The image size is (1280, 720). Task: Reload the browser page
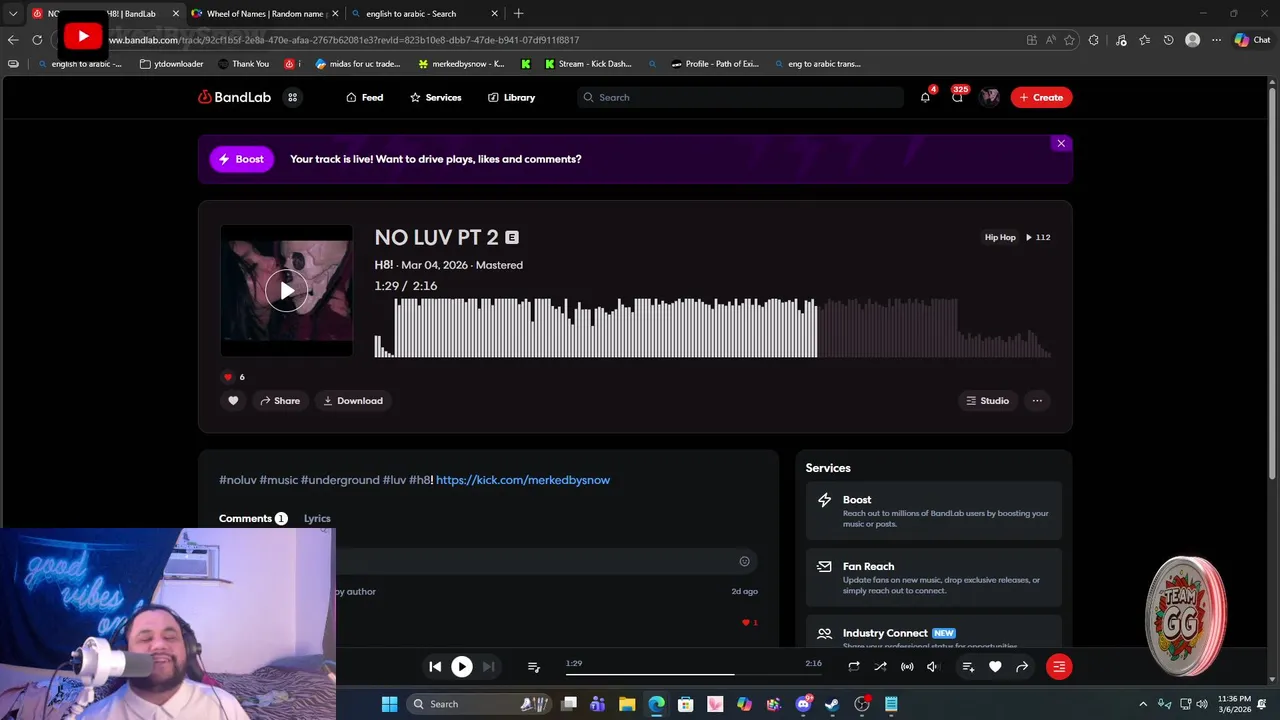pyautogui.click(x=37, y=40)
